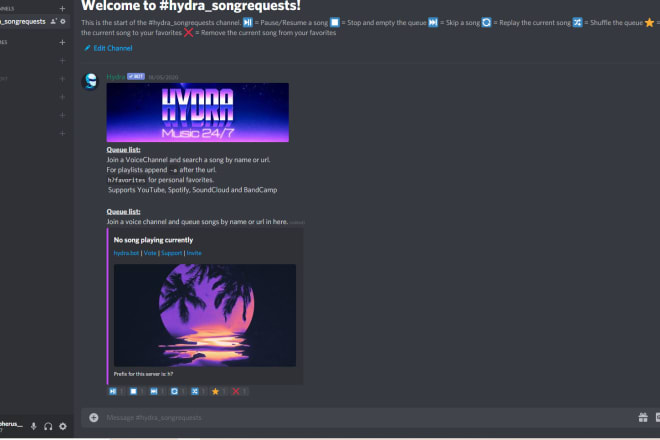Click the plus attach button in message bar
The image size is (660, 440).
94,417
